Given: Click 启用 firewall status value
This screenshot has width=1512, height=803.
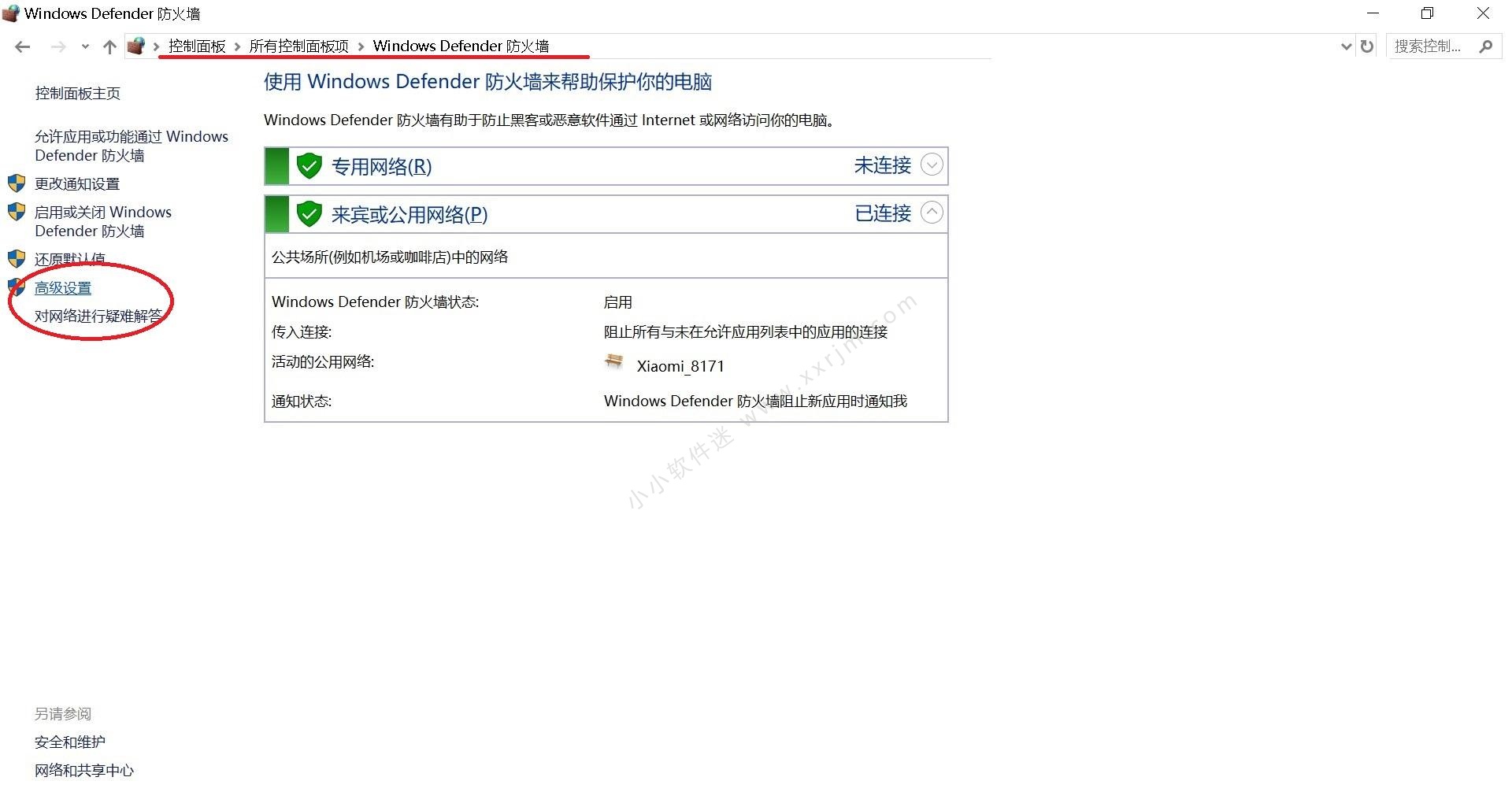Looking at the screenshot, I should tap(618, 302).
